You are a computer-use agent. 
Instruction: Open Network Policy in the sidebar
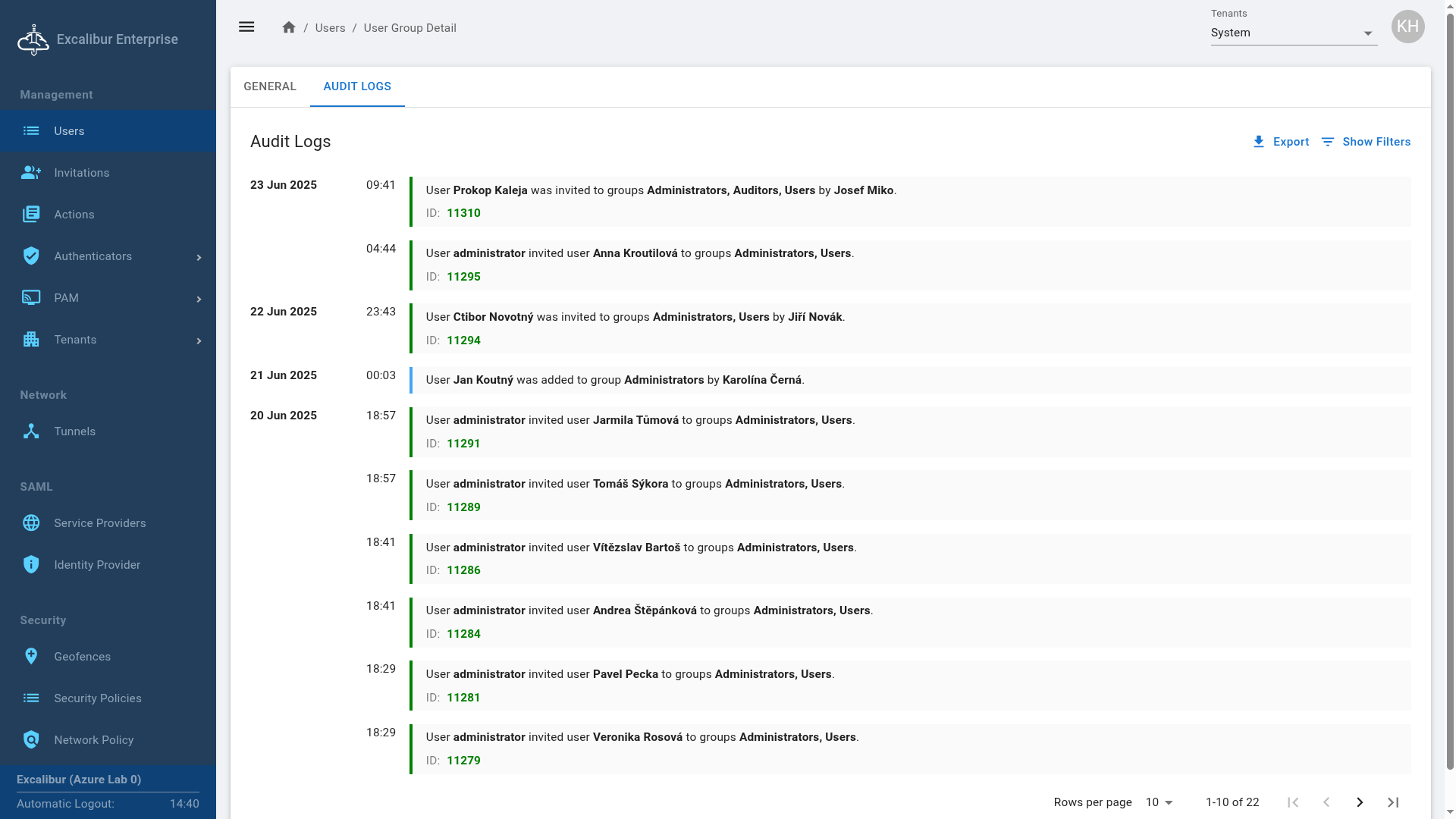pos(93,740)
